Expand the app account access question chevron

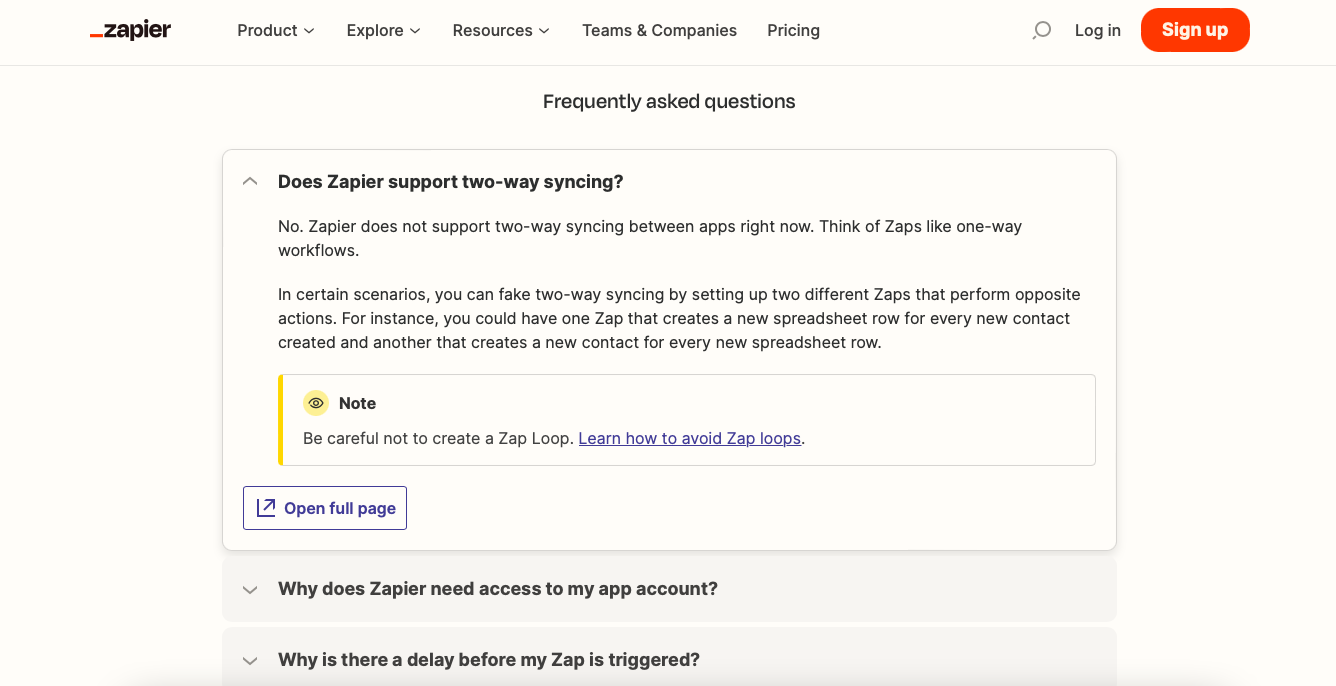pos(250,589)
